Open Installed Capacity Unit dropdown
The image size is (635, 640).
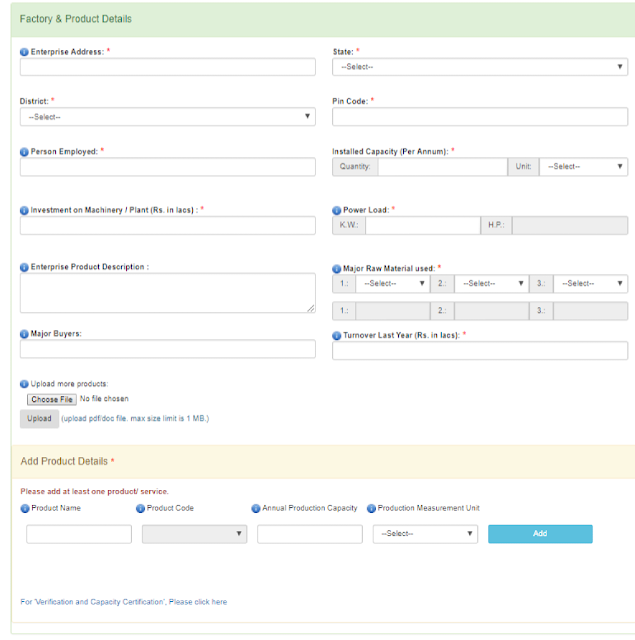(x=583, y=167)
